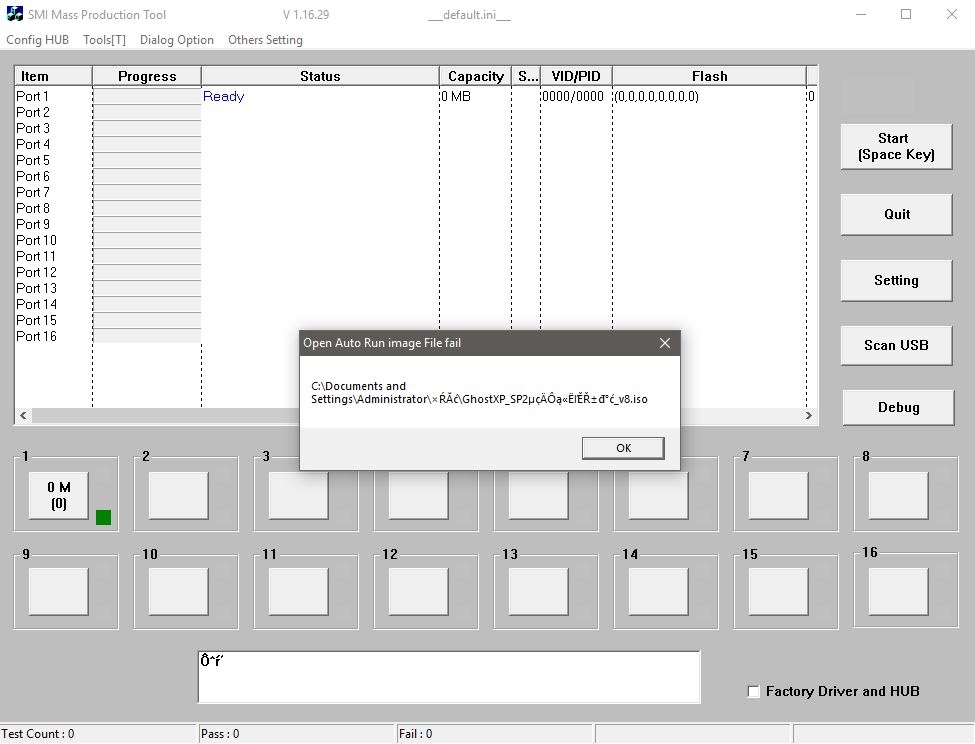Click port slot 2 button

[x=178, y=495]
